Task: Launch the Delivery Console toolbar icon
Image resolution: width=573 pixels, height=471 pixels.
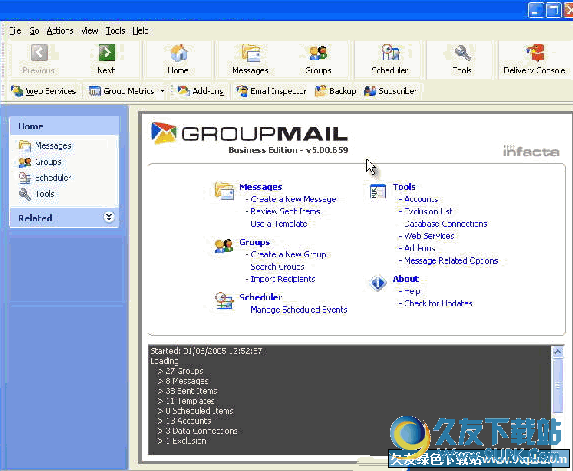Action: click(535, 53)
